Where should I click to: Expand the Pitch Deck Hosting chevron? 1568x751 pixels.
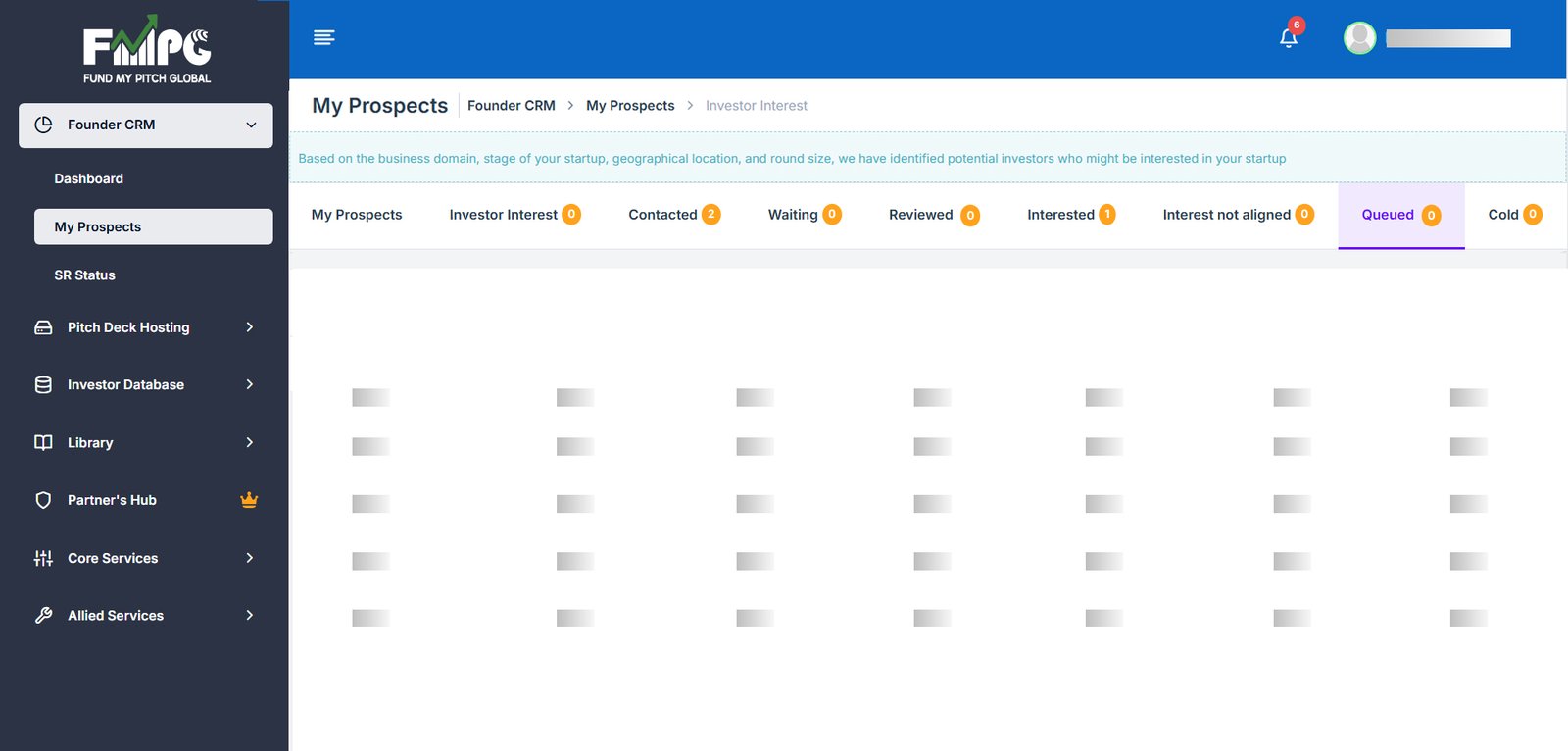pos(250,327)
